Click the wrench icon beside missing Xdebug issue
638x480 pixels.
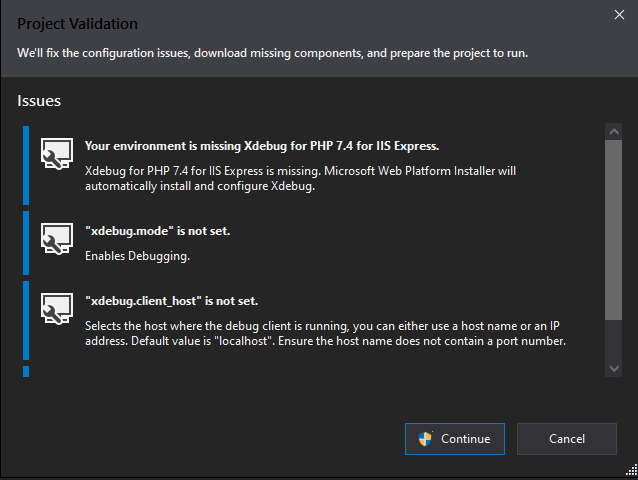(x=57, y=153)
